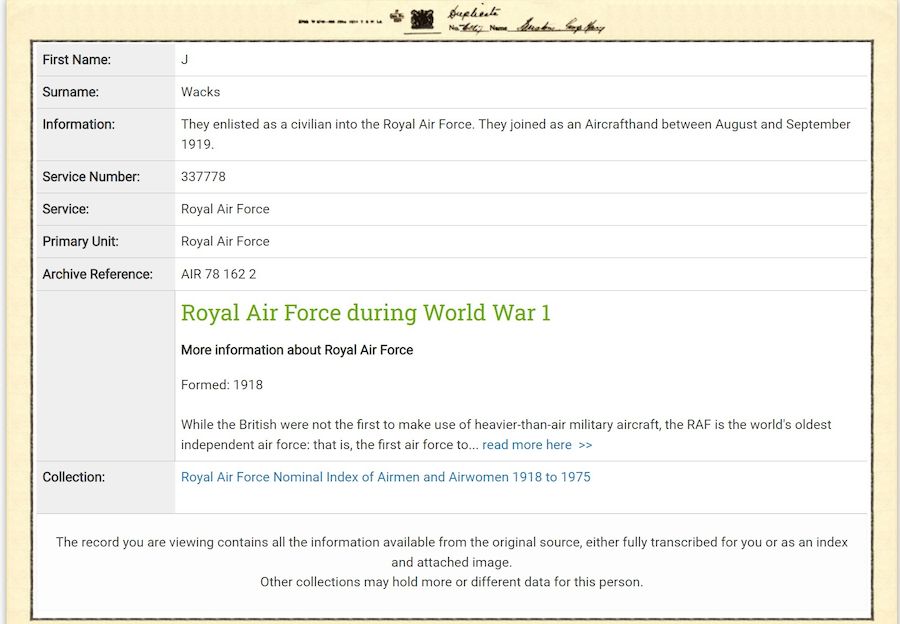Click the Service value 'Royal Air Force'
Image resolution: width=900 pixels, height=624 pixels.
pos(225,209)
